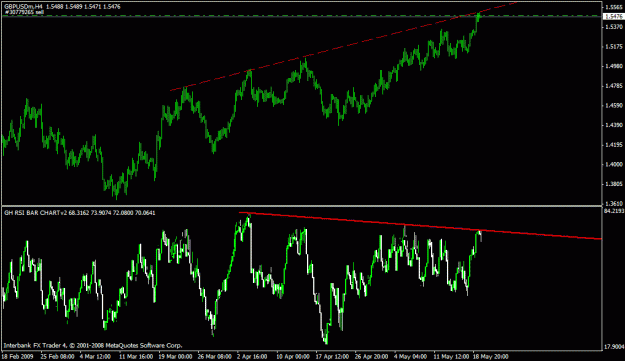This screenshot has width=625, height=361.
Task: Click the current price tag 1.5476
Action: point(613,16)
